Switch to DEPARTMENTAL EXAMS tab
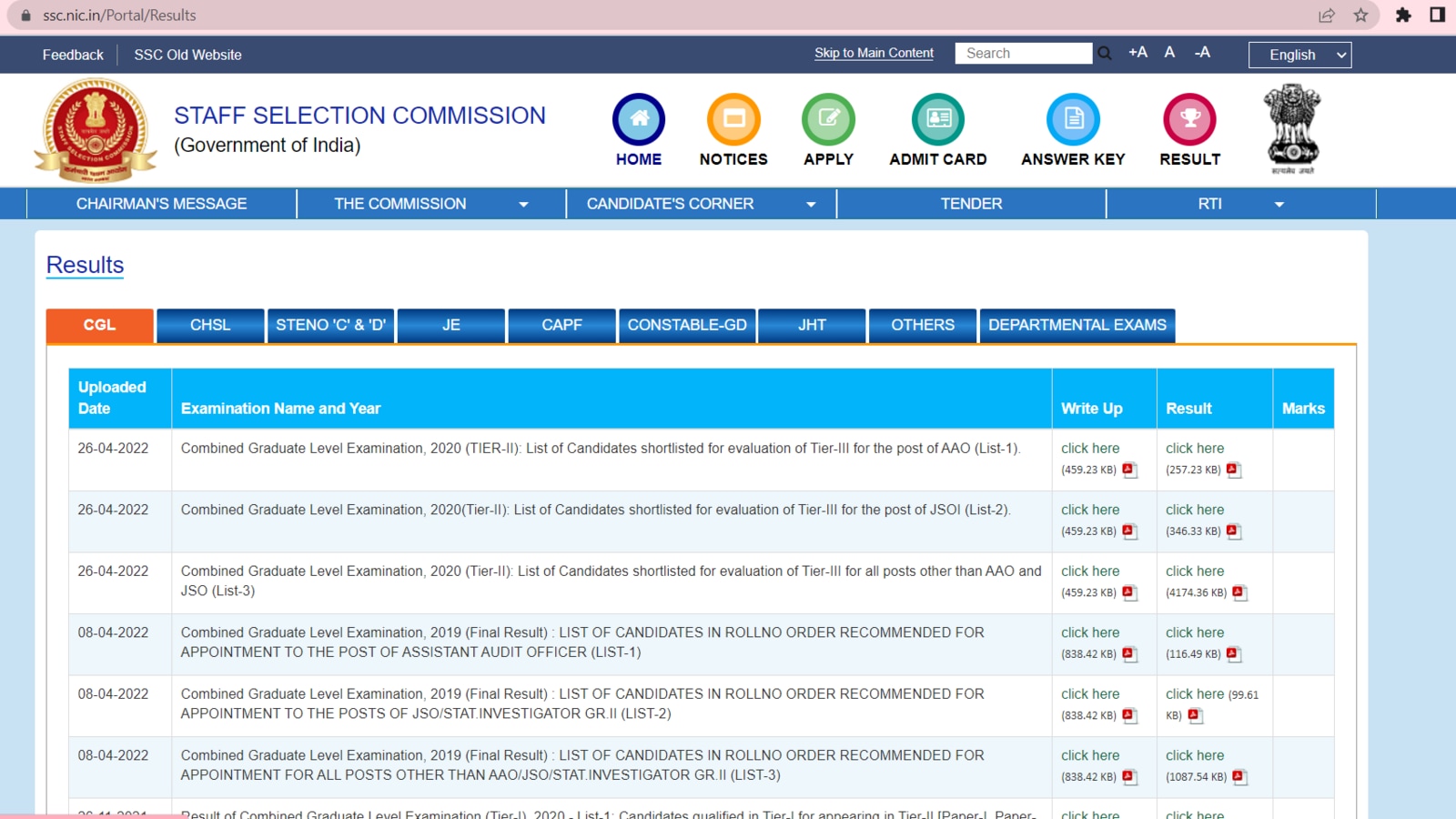The width and height of the screenshot is (1456, 819). (1077, 326)
